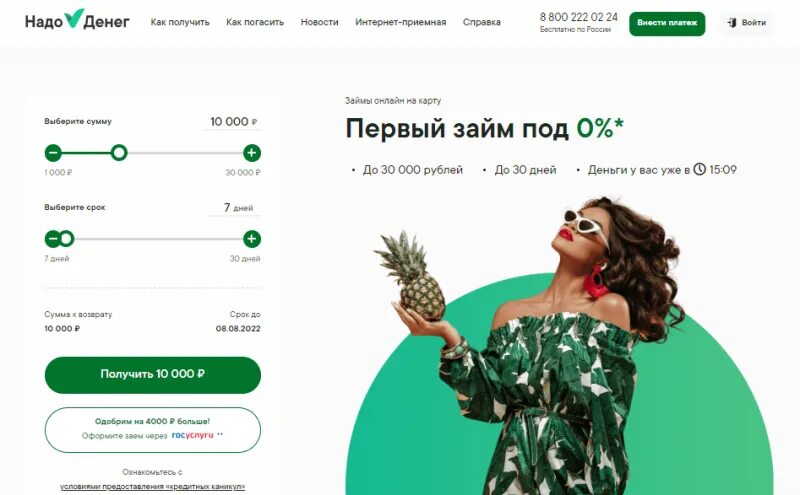Go to the Новости section
800x495 pixels.
pos(319,22)
